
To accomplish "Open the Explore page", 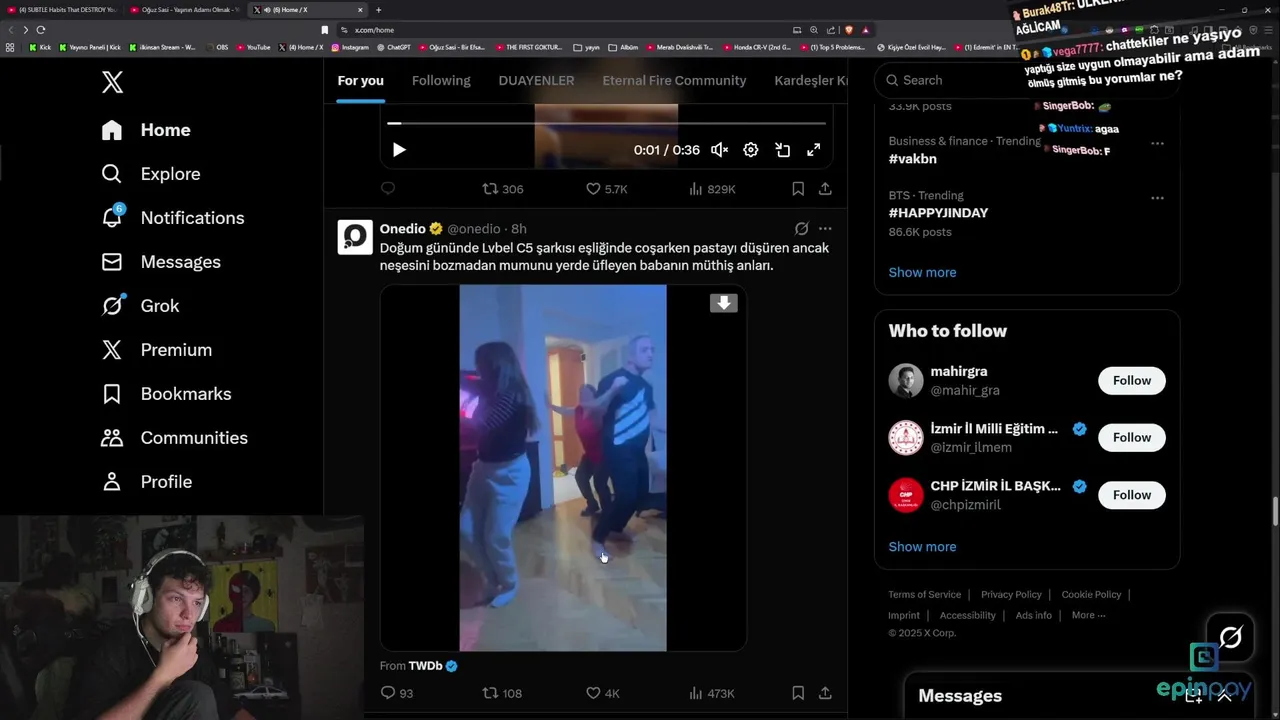I will pyautogui.click(x=151, y=174).
